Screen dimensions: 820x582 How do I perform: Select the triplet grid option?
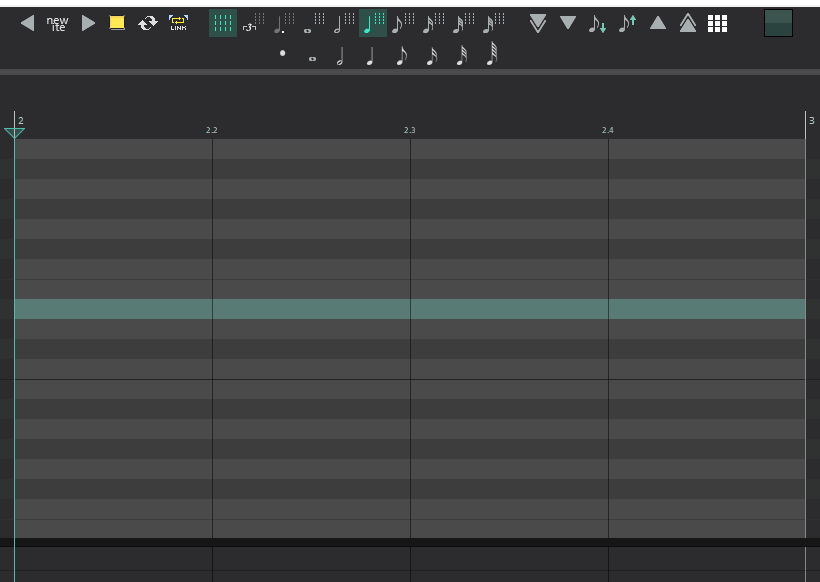coord(253,23)
